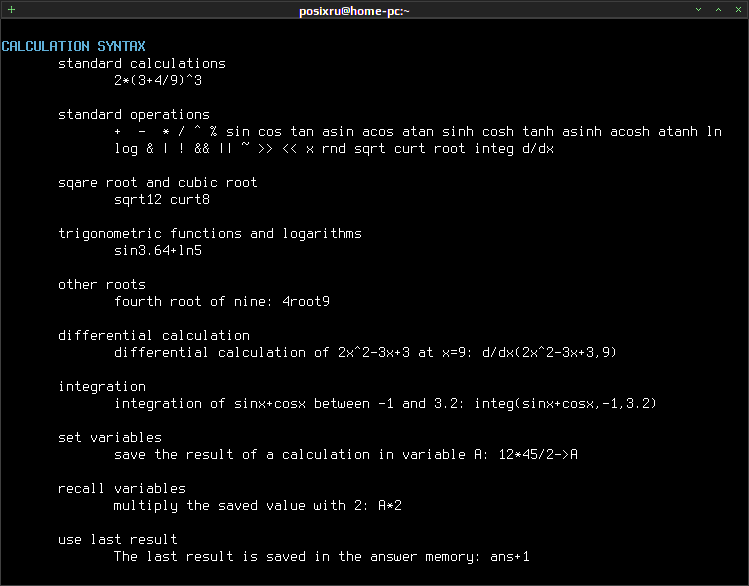Click the plus icon in the title bar
The height and width of the screenshot is (586, 749).
pos(11,9)
